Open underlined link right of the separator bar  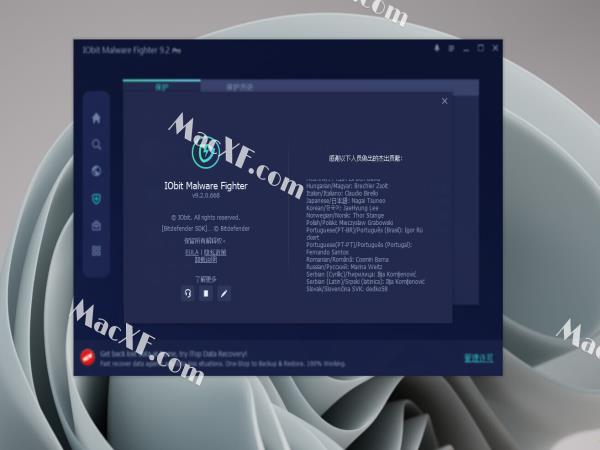(x=215, y=253)
